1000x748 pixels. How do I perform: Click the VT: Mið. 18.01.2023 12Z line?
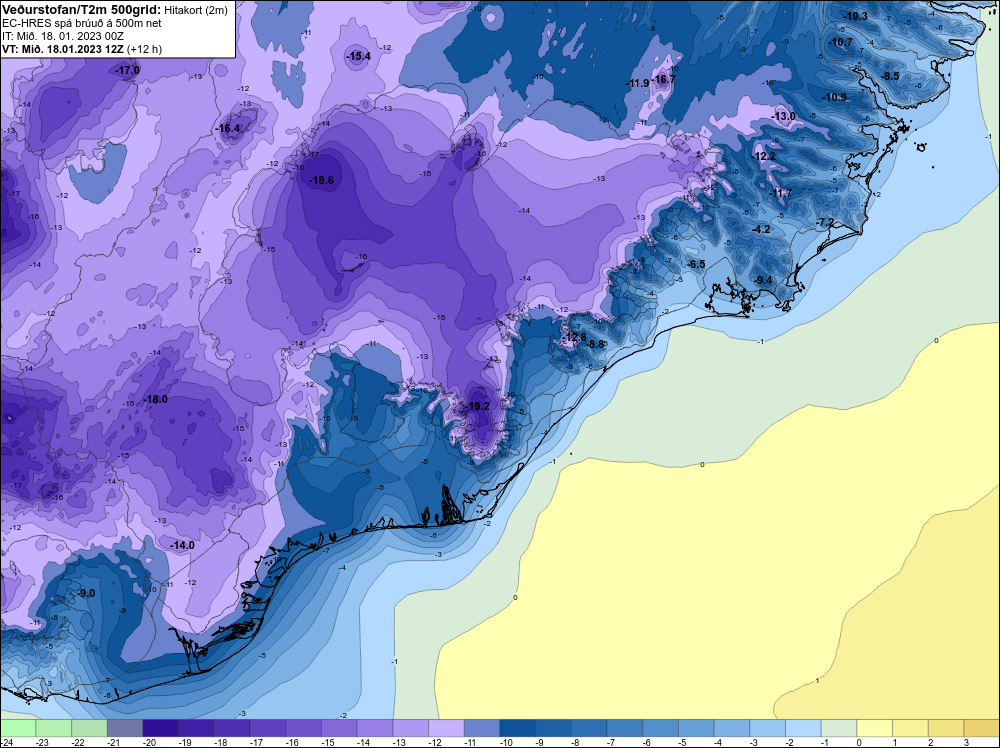click(82, 49)
